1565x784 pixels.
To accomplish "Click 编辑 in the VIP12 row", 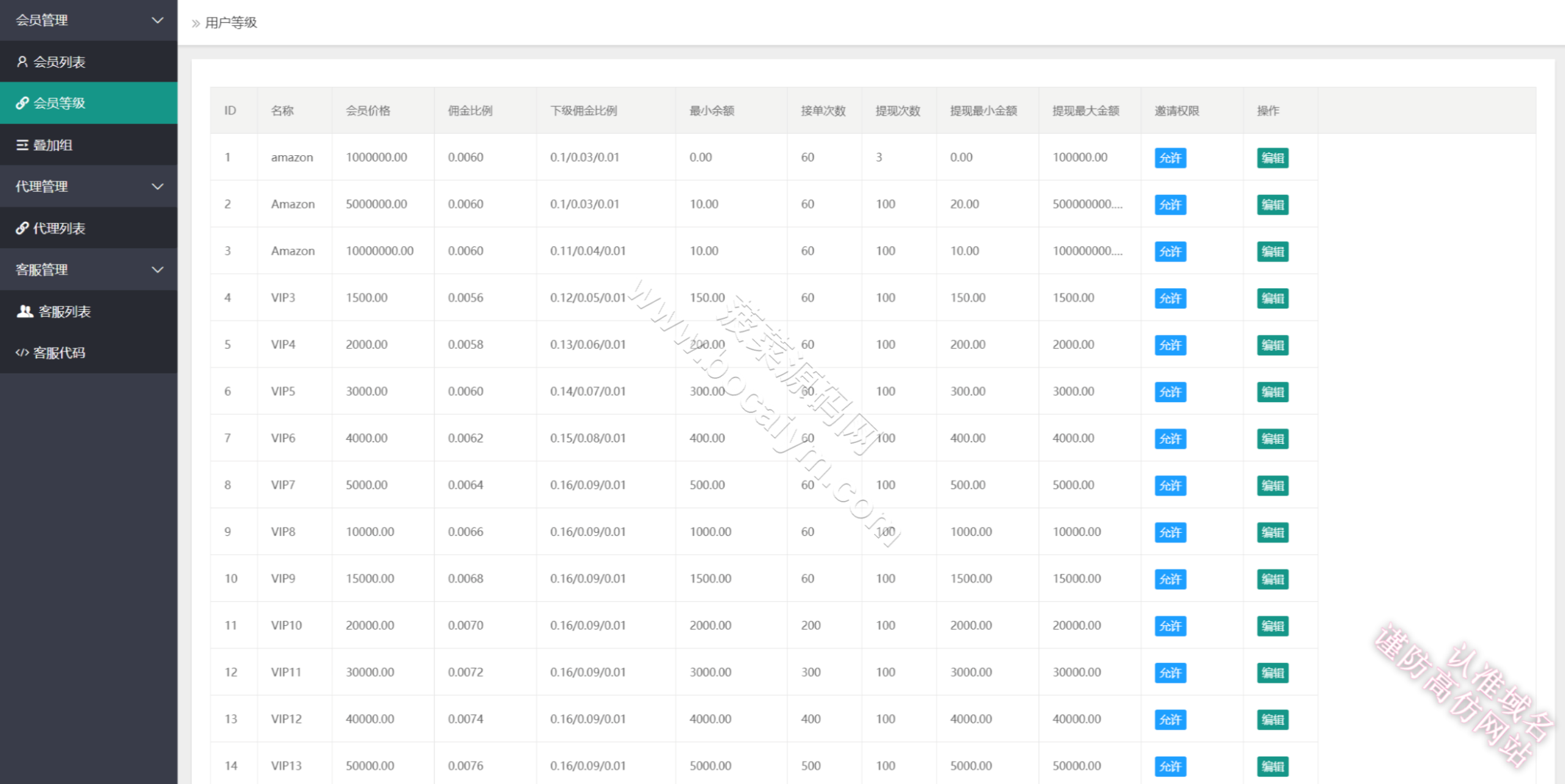I will tap(1273, 720).
